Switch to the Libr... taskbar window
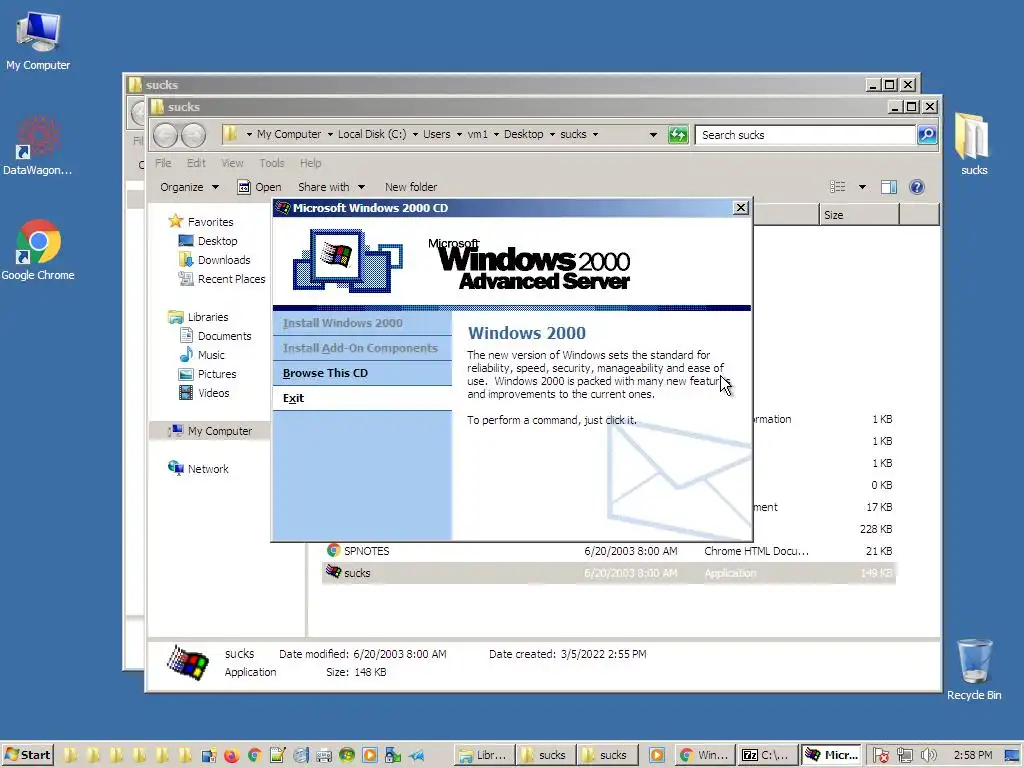Image resolution: width=1024 pixels, height=768 pixels. (x=484, y=755)
